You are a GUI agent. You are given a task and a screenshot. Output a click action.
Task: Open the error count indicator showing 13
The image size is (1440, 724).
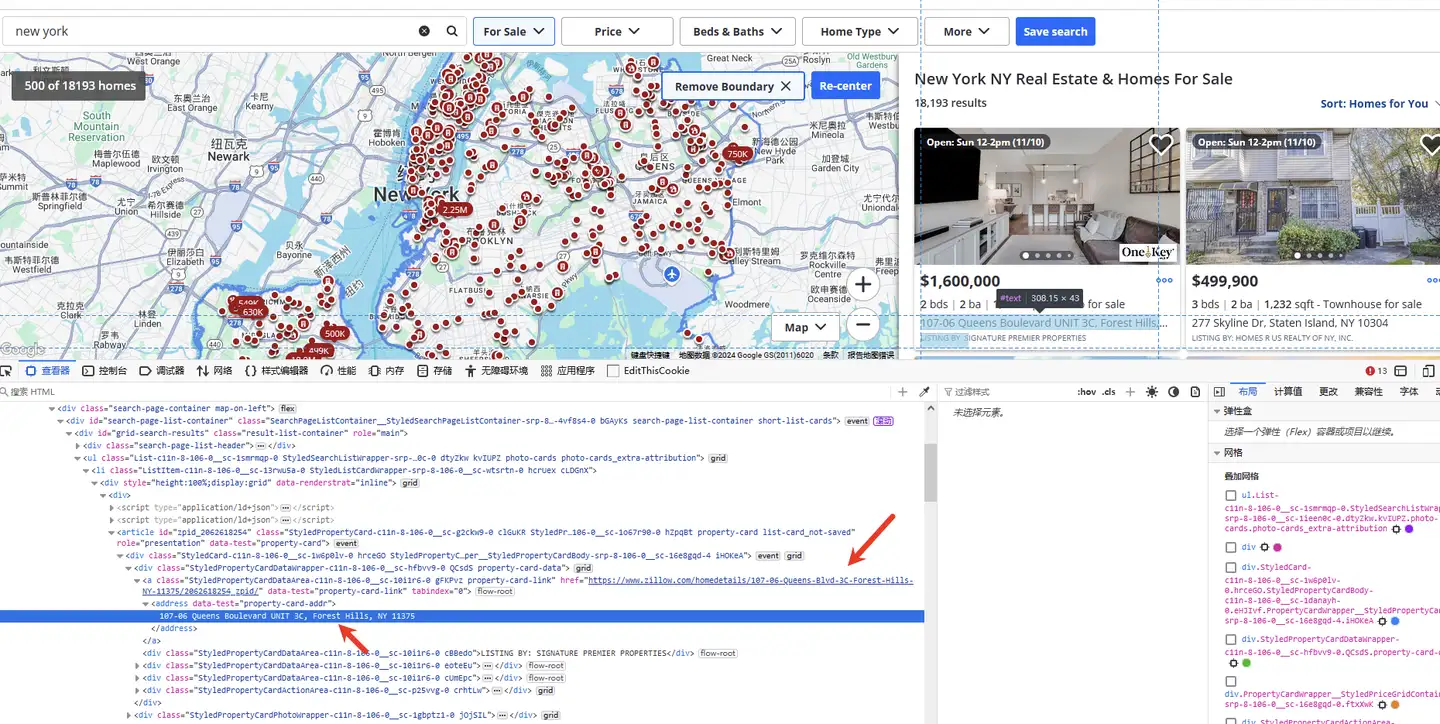pos(1377,371)
